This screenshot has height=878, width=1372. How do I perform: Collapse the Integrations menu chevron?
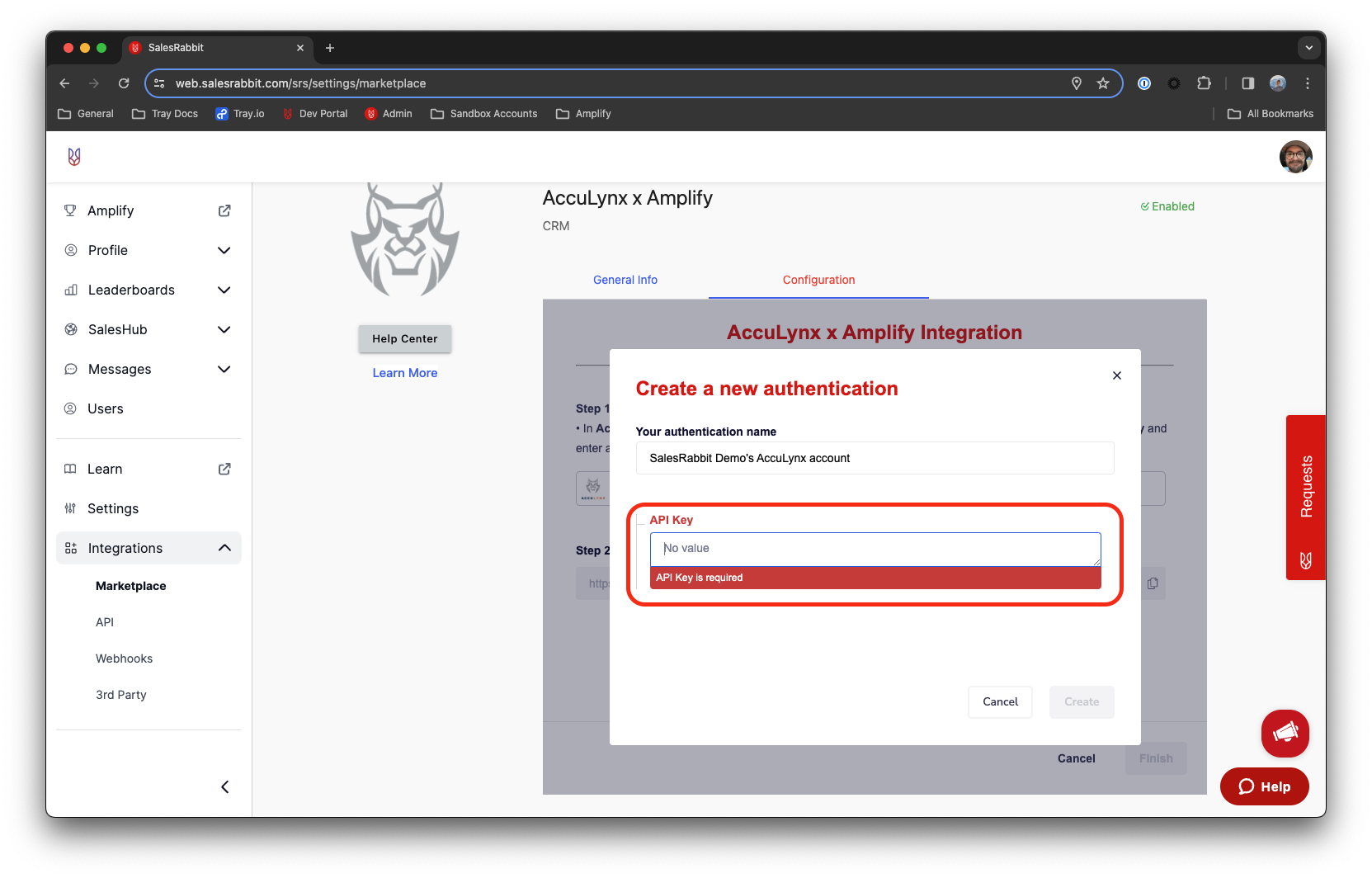coord(224,548)
